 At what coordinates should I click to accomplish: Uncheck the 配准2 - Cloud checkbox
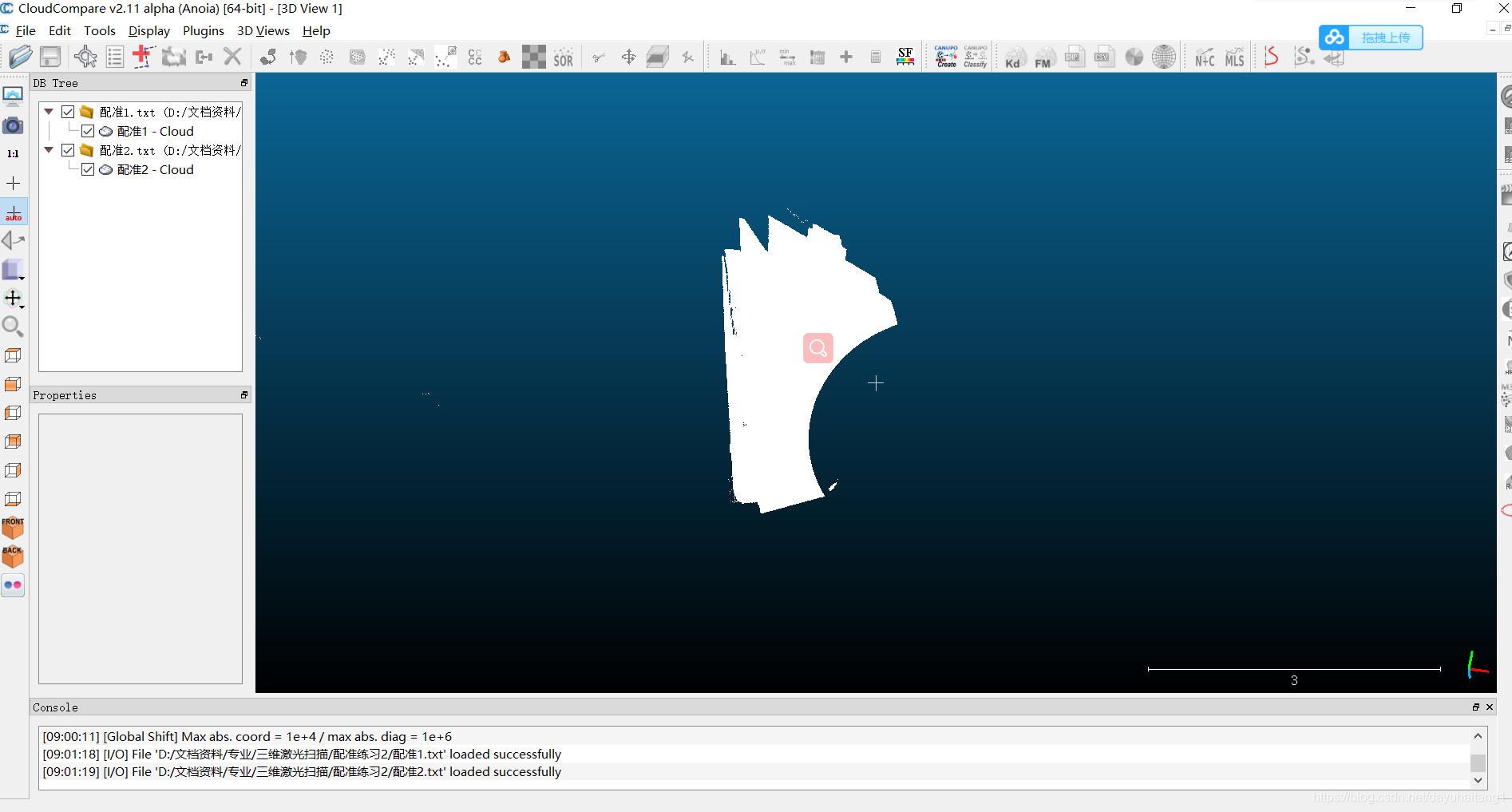point(88,169)
